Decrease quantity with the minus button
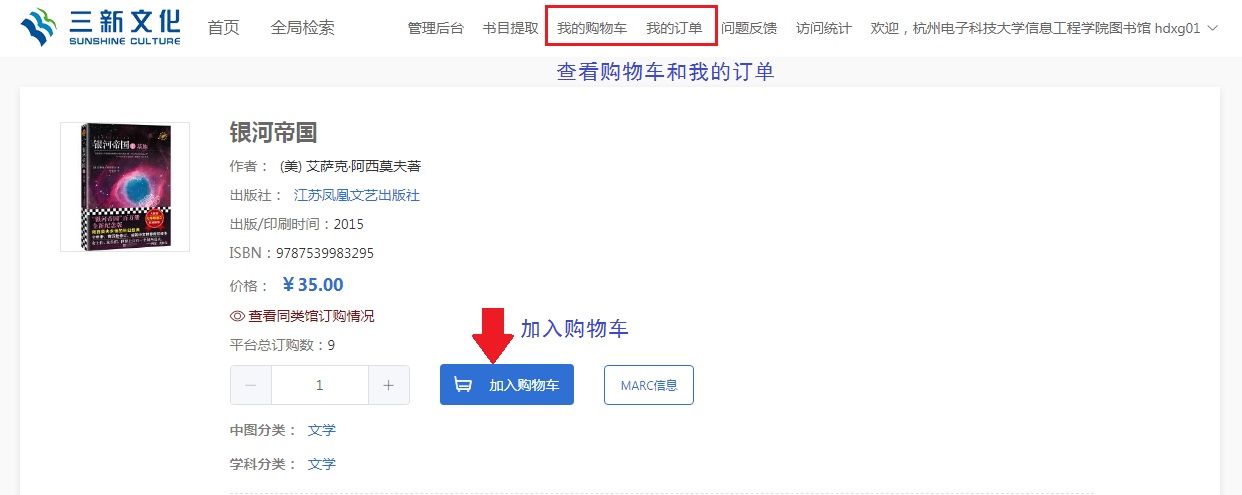The width and height of the screenshot is (1242, 495). pos(251,385)
